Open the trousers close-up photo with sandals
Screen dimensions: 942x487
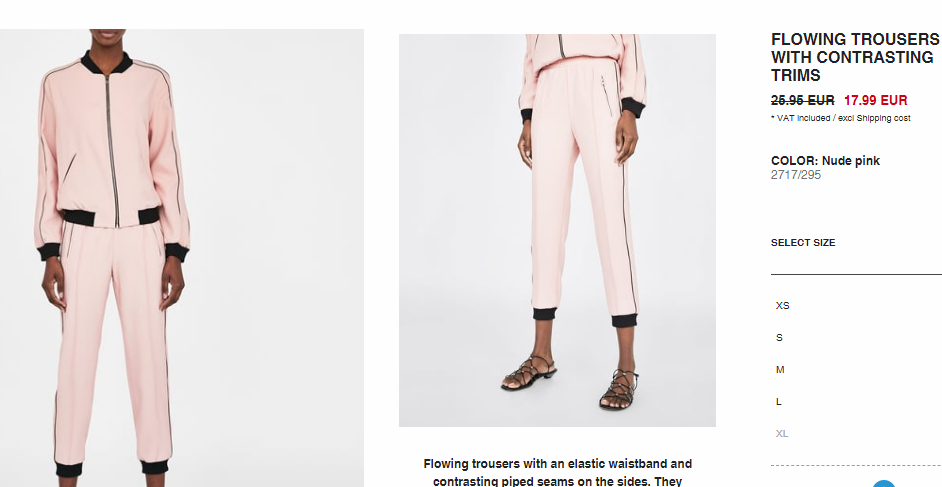click(557, 230)
